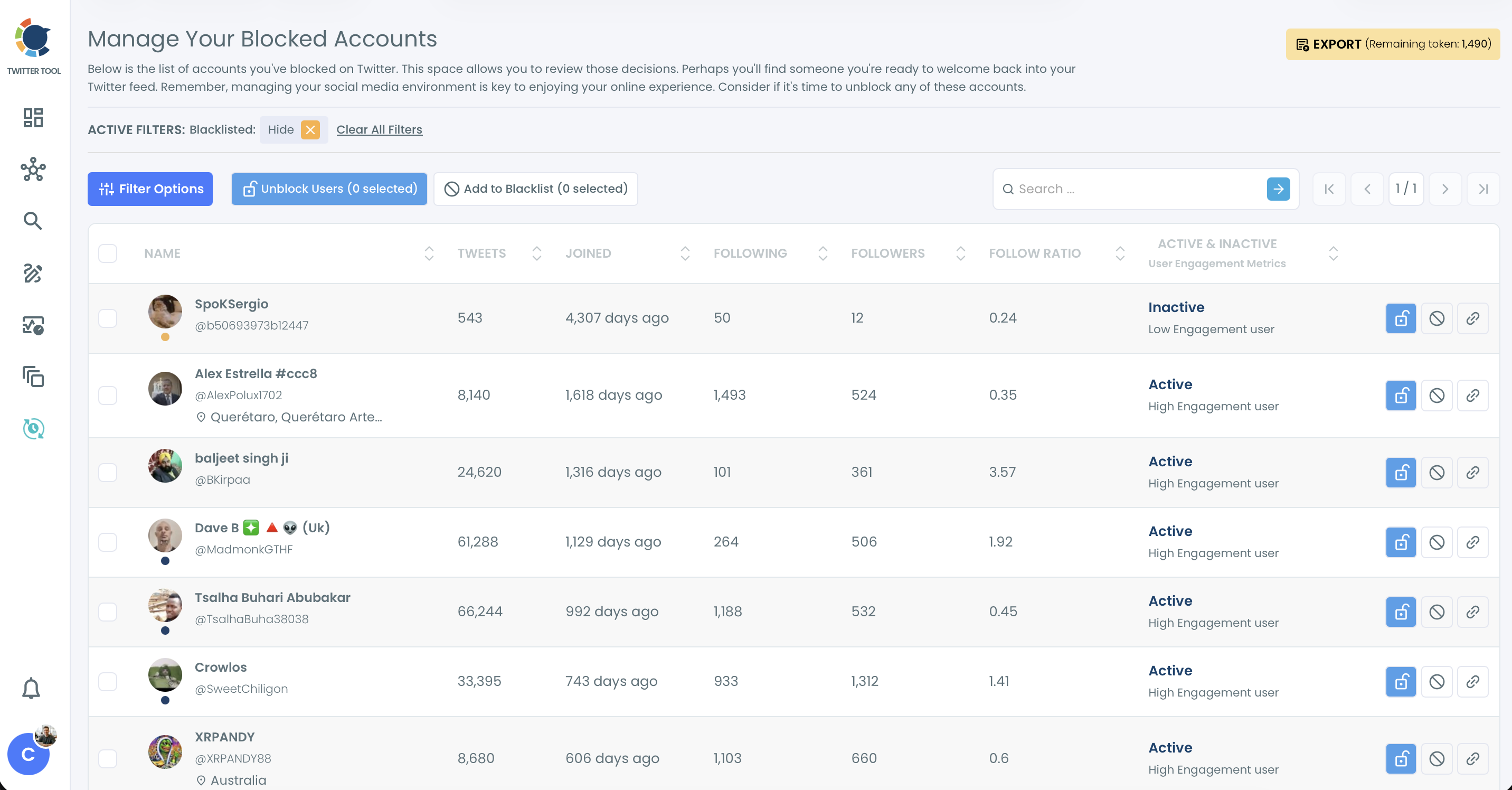
Task: Sort table by the NAME column arrows
Action: pos(429,253)
